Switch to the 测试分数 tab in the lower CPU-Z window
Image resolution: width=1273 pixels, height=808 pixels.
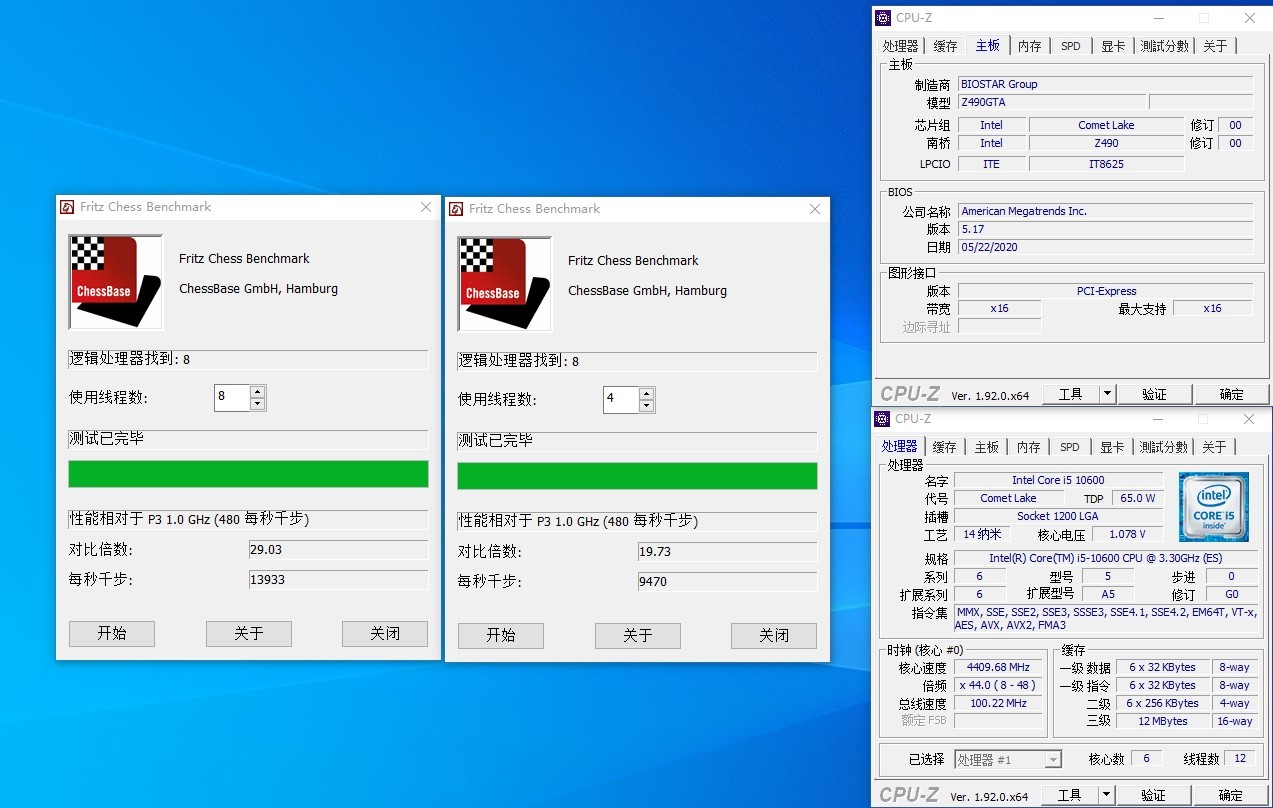click(1164, 447)
